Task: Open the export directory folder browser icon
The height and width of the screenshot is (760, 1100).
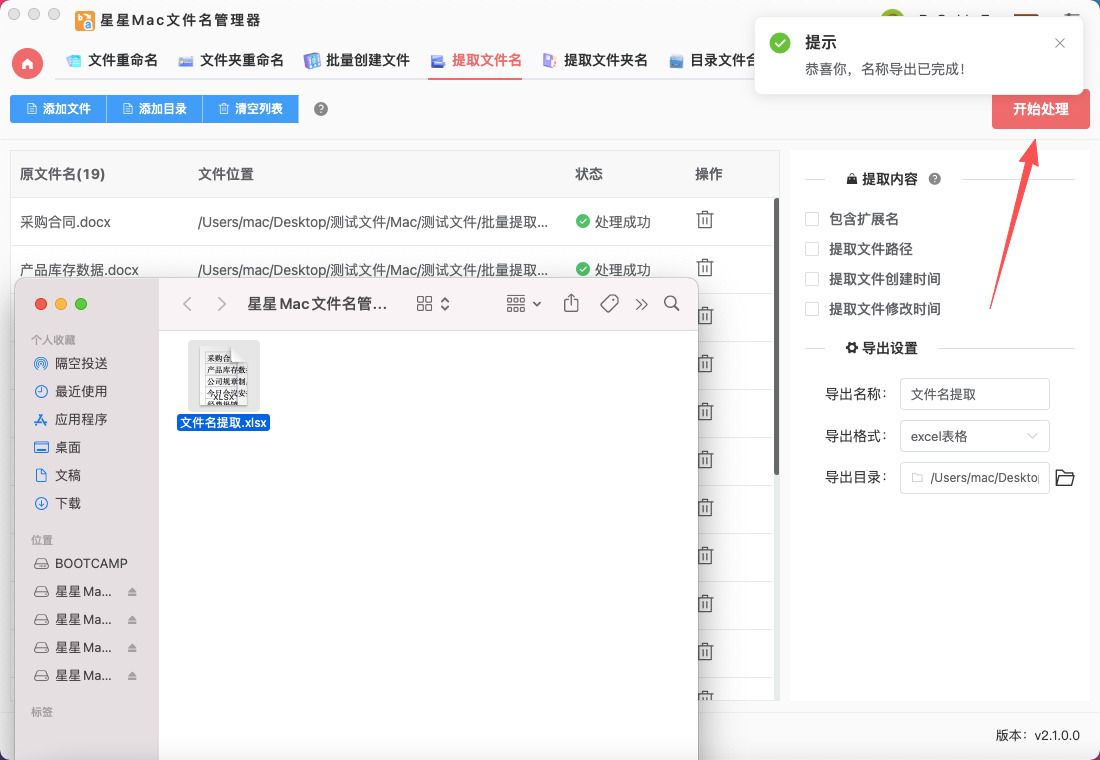Action: coord(1065,478)
